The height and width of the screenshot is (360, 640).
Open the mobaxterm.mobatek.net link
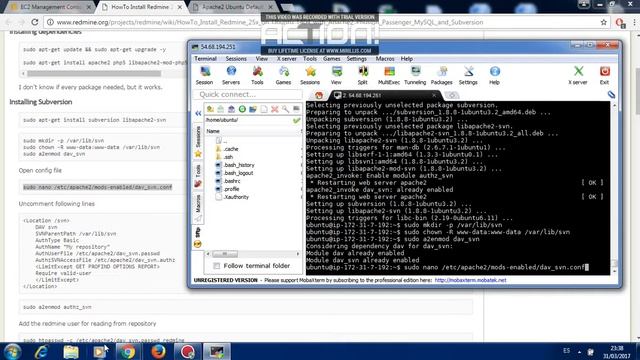470,280
